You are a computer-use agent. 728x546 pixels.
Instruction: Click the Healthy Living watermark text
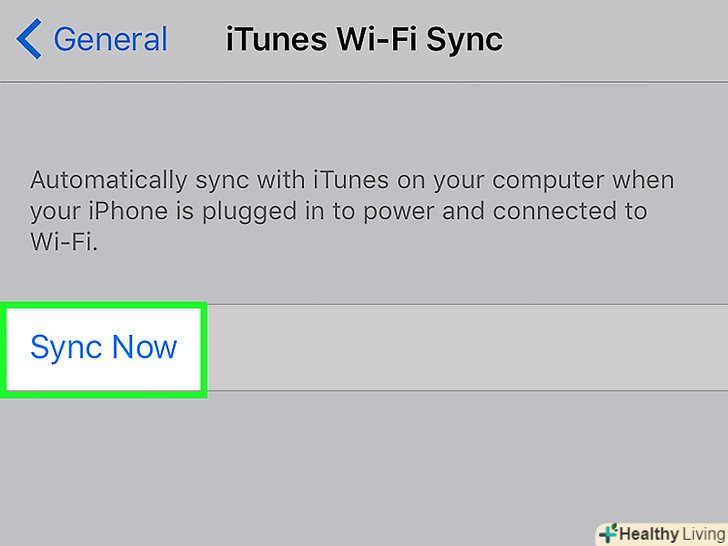click(x=669, y=533)
